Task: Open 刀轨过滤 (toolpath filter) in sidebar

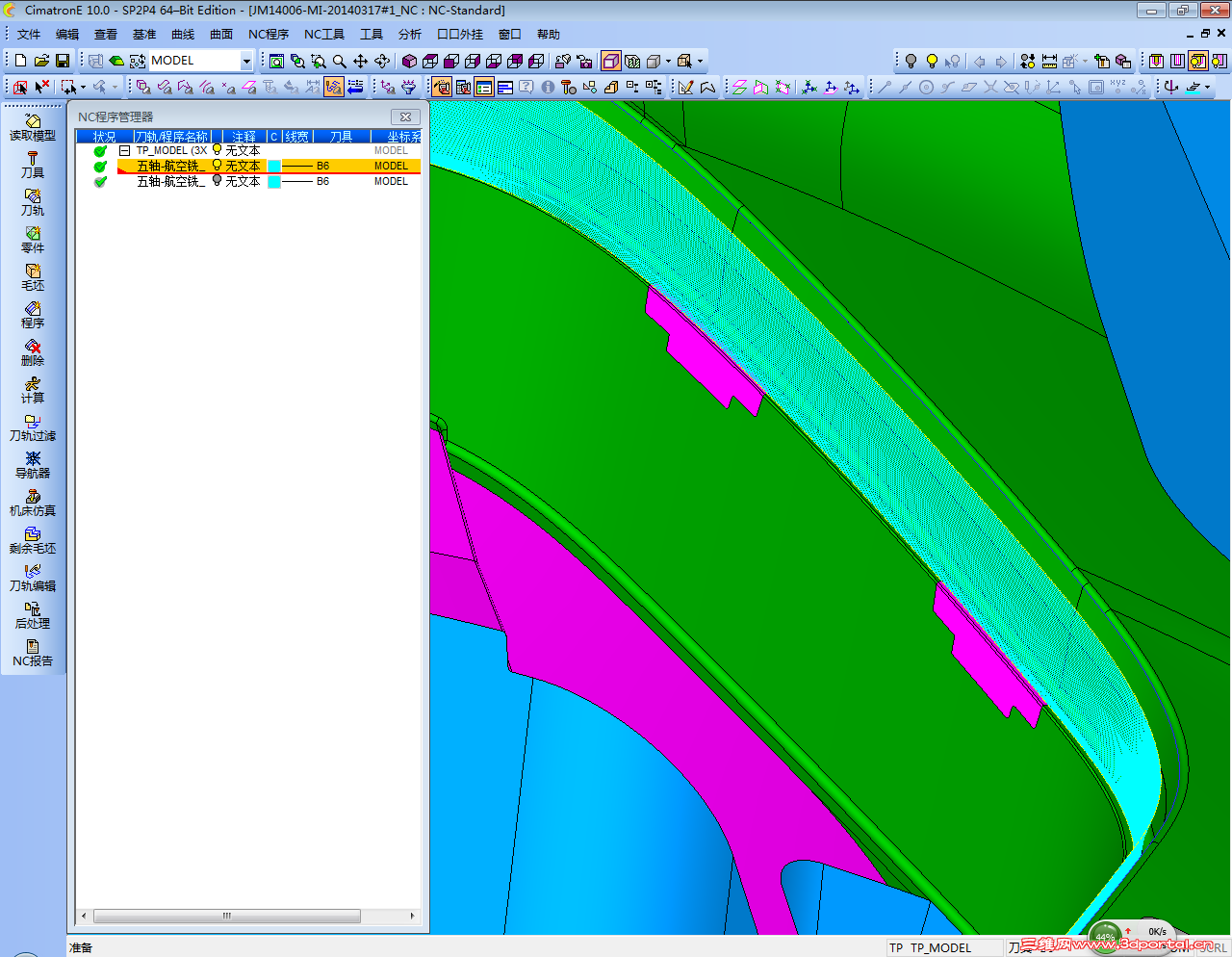Action: pos(33,428)
